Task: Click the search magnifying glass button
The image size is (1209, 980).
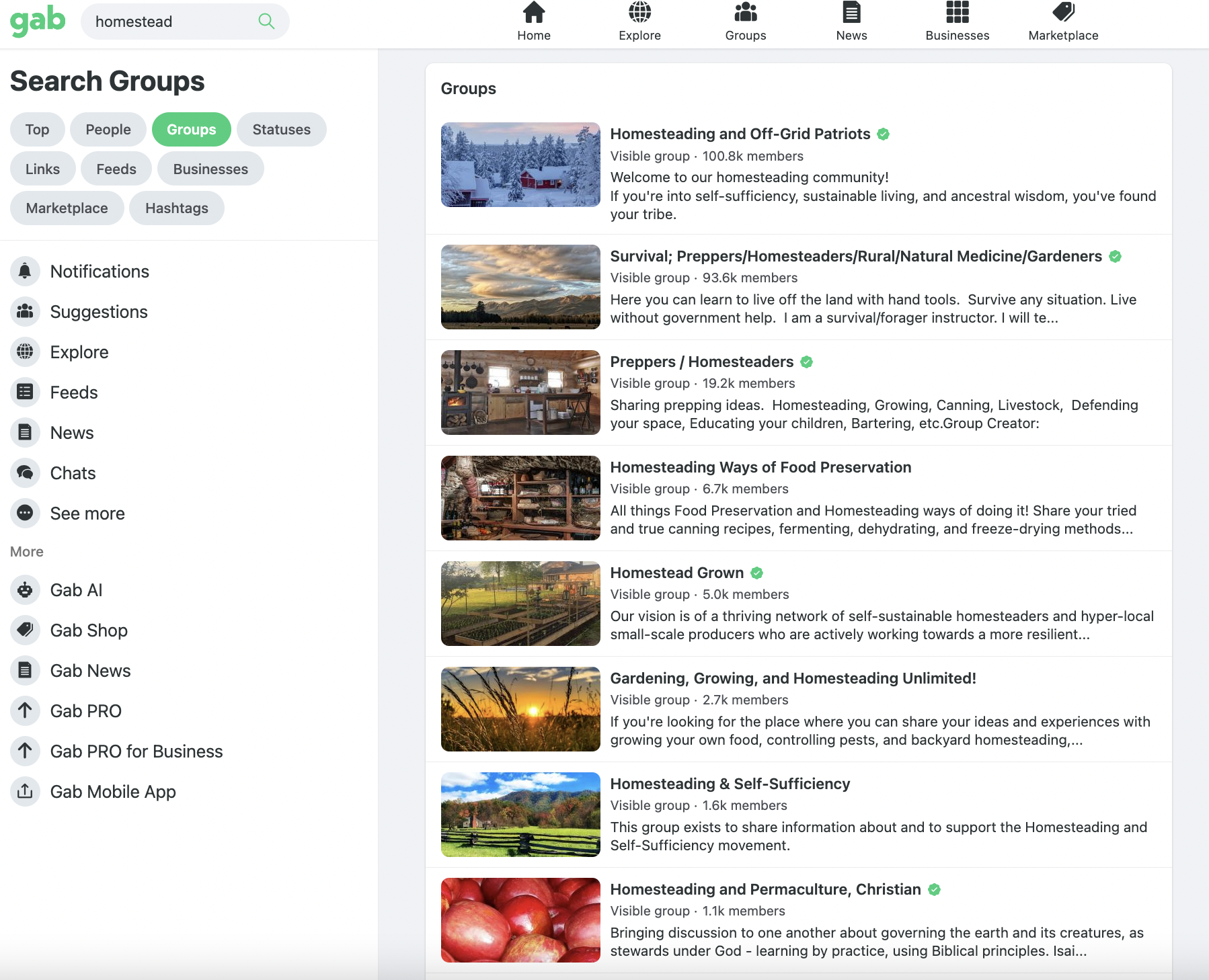Action: (266, 21)
